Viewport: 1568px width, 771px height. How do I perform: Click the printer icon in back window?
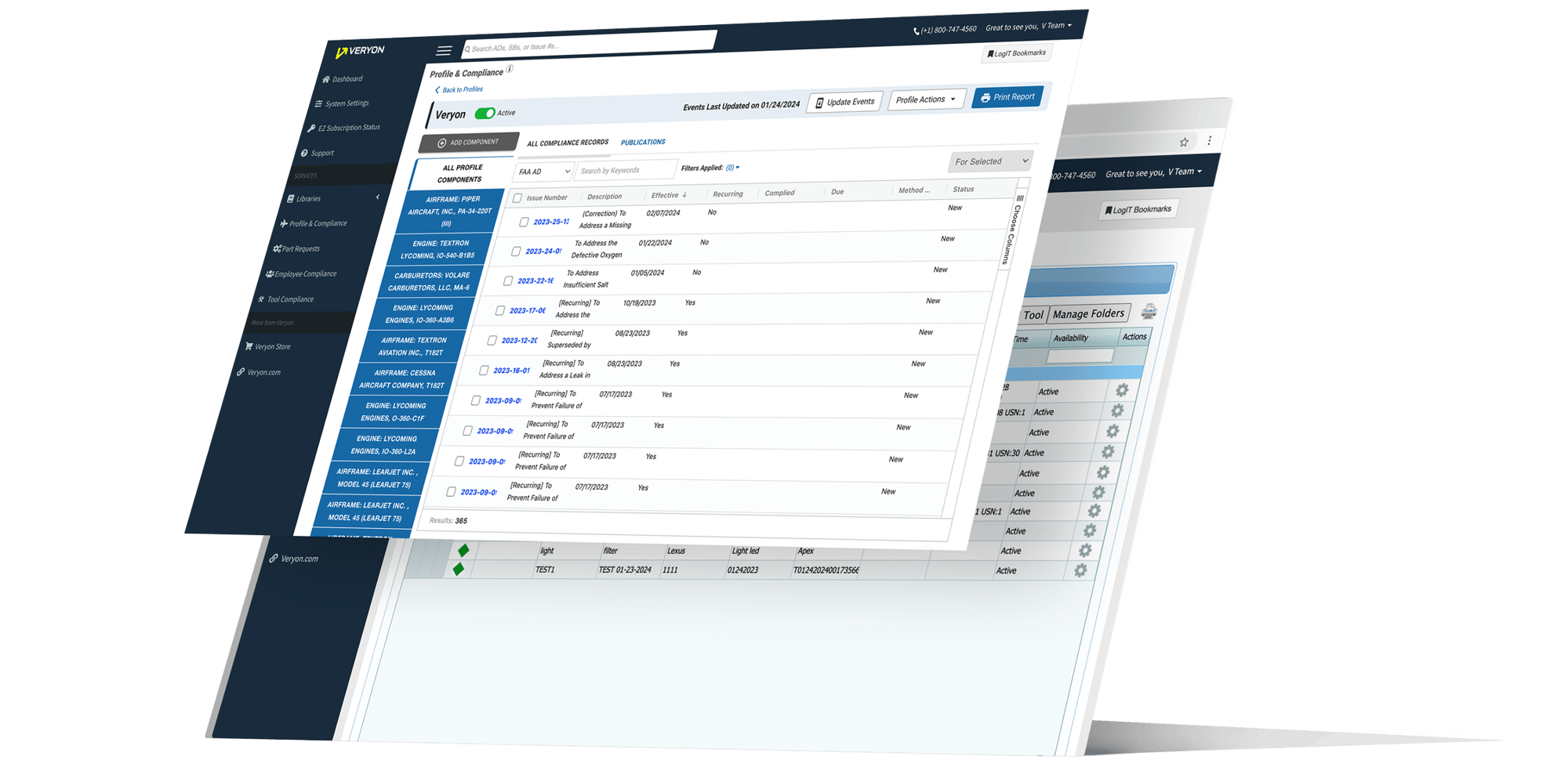click(1149, 312)
